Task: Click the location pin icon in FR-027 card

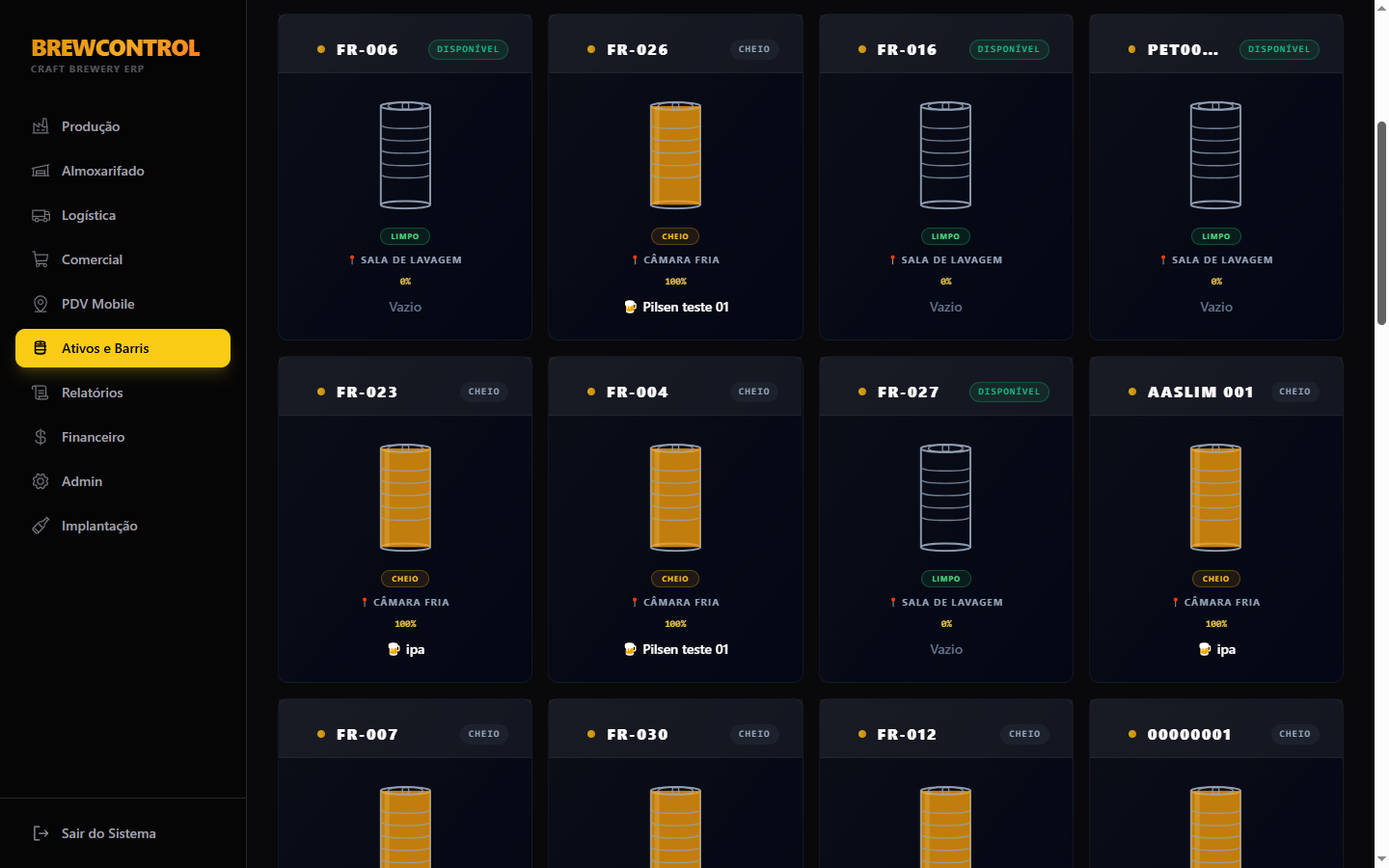Action: pos(893,602)
